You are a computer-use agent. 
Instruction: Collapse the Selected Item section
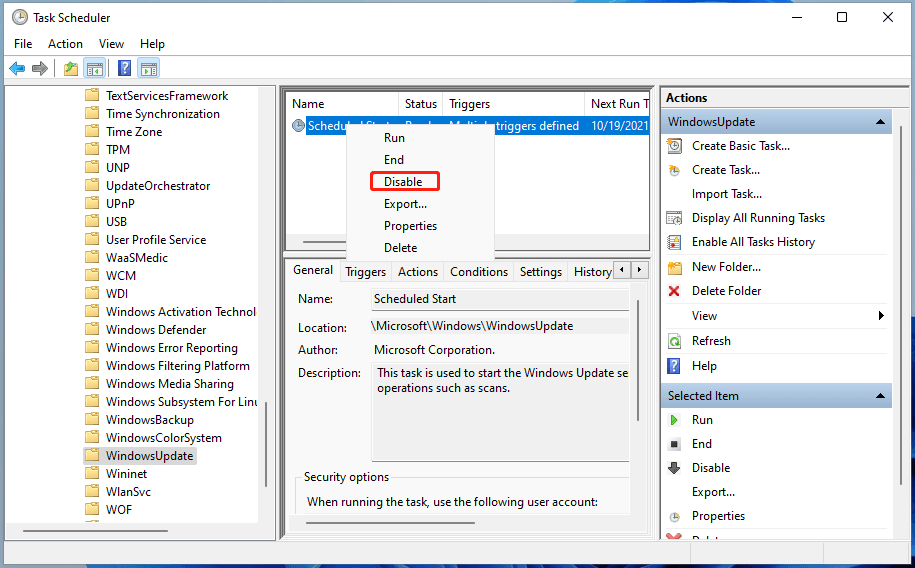(881, 396)
